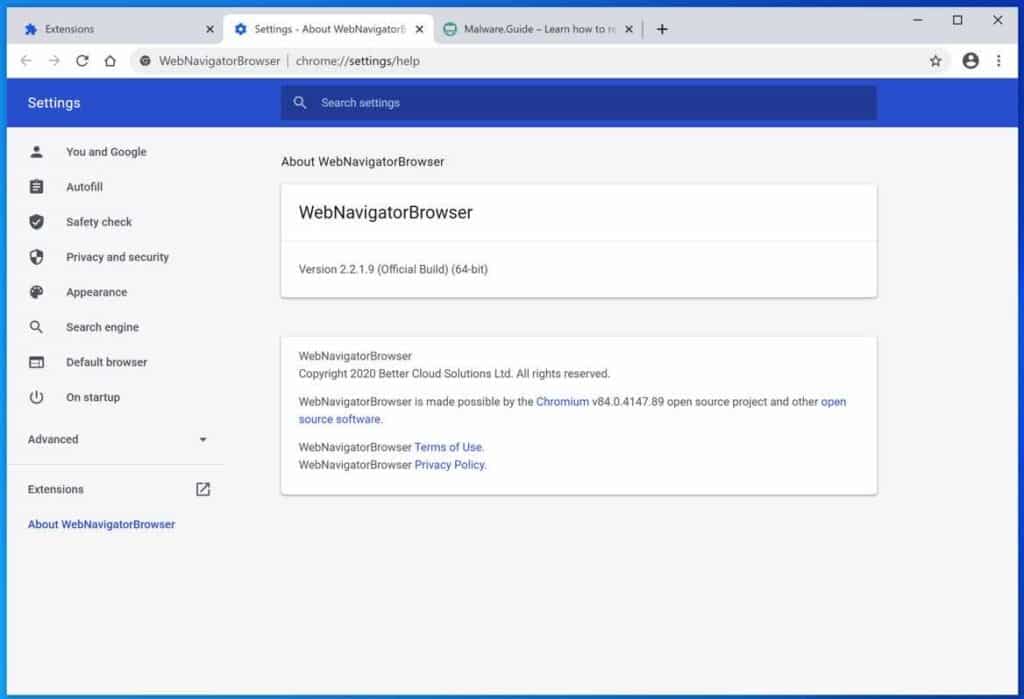The image size is (1024, 699).
Task: Click the On startup power icon
Action: (x=37, y=396)
